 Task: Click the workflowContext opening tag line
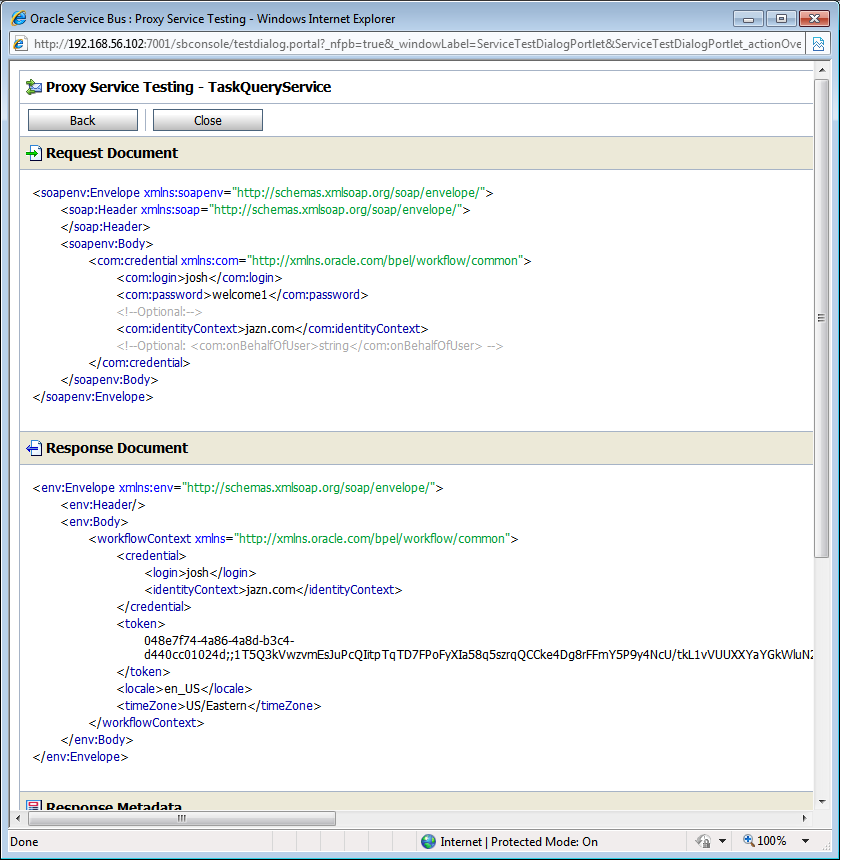click(x=304, y=539)
